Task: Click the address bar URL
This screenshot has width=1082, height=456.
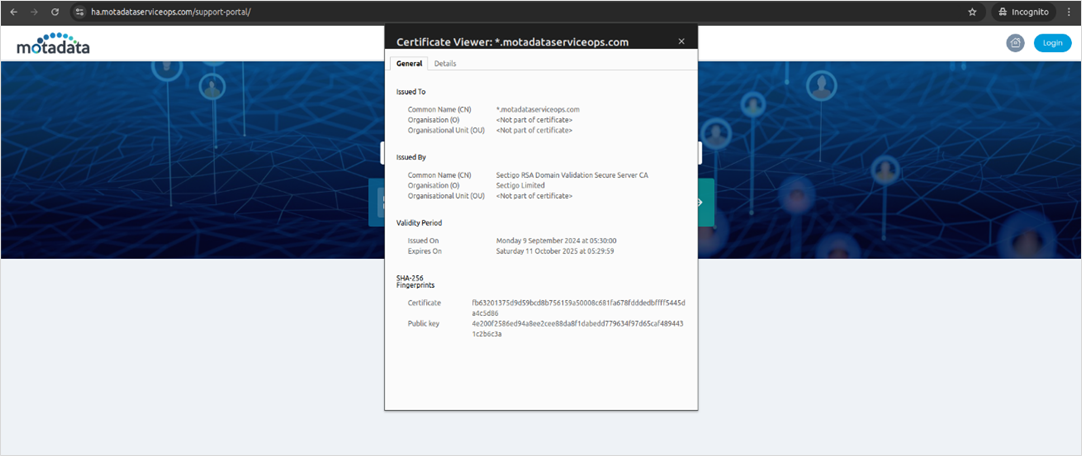Action: (x=170, y=12)
